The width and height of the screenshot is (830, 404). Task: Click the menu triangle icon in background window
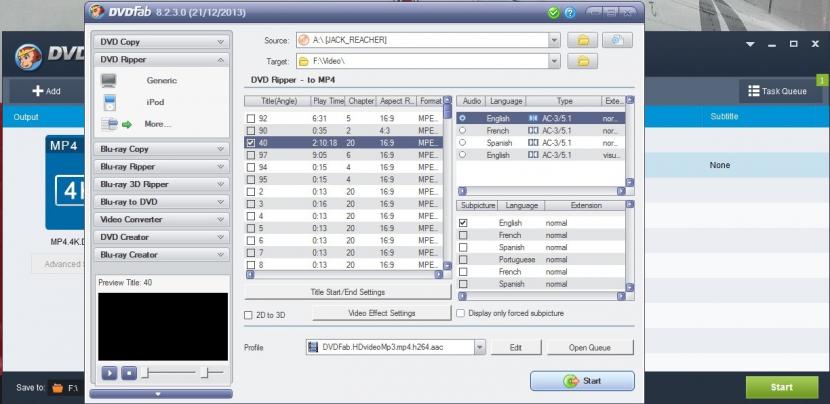click(750, 44)
